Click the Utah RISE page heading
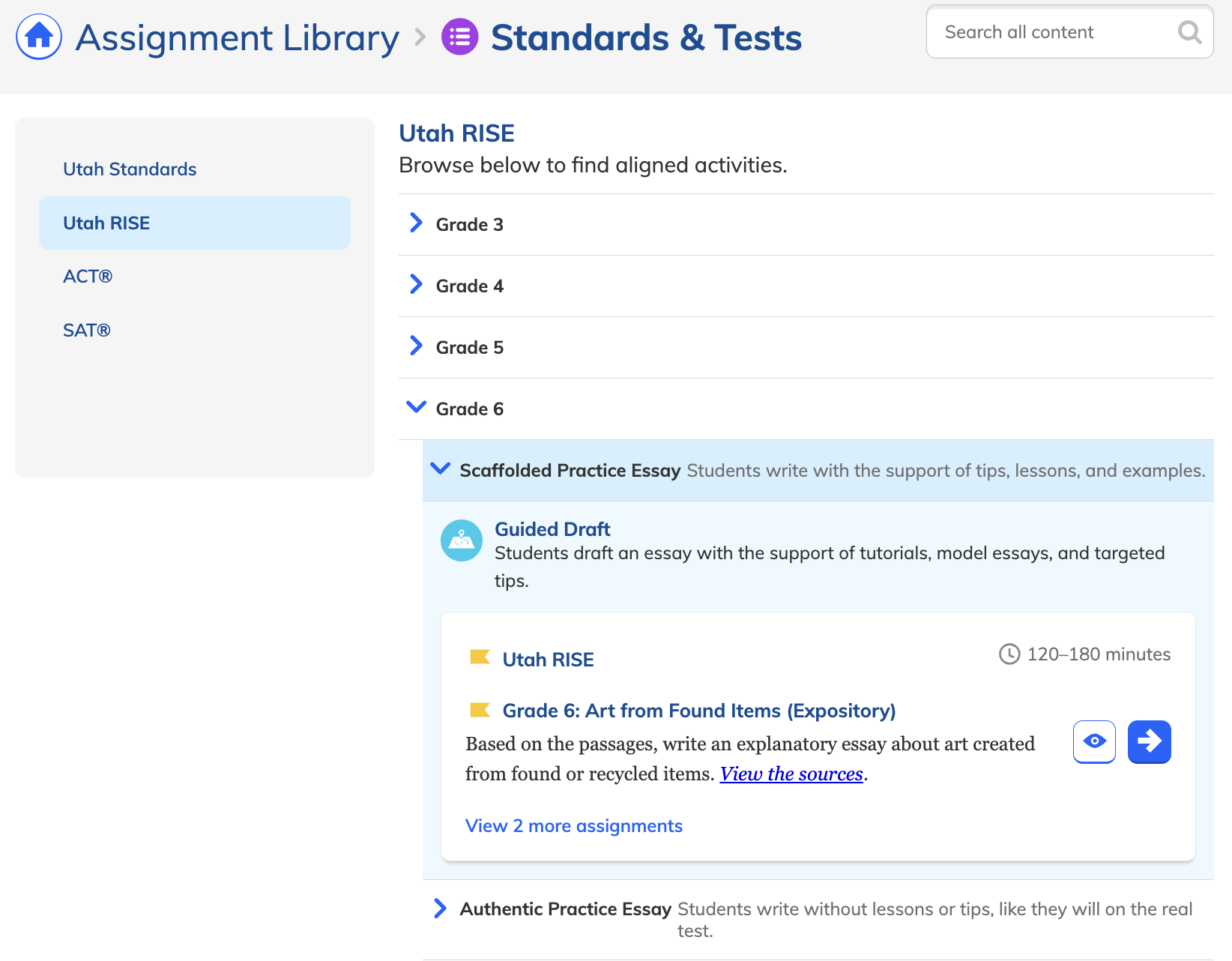This screenshot has width=1232, height=961. click(456, 133)
